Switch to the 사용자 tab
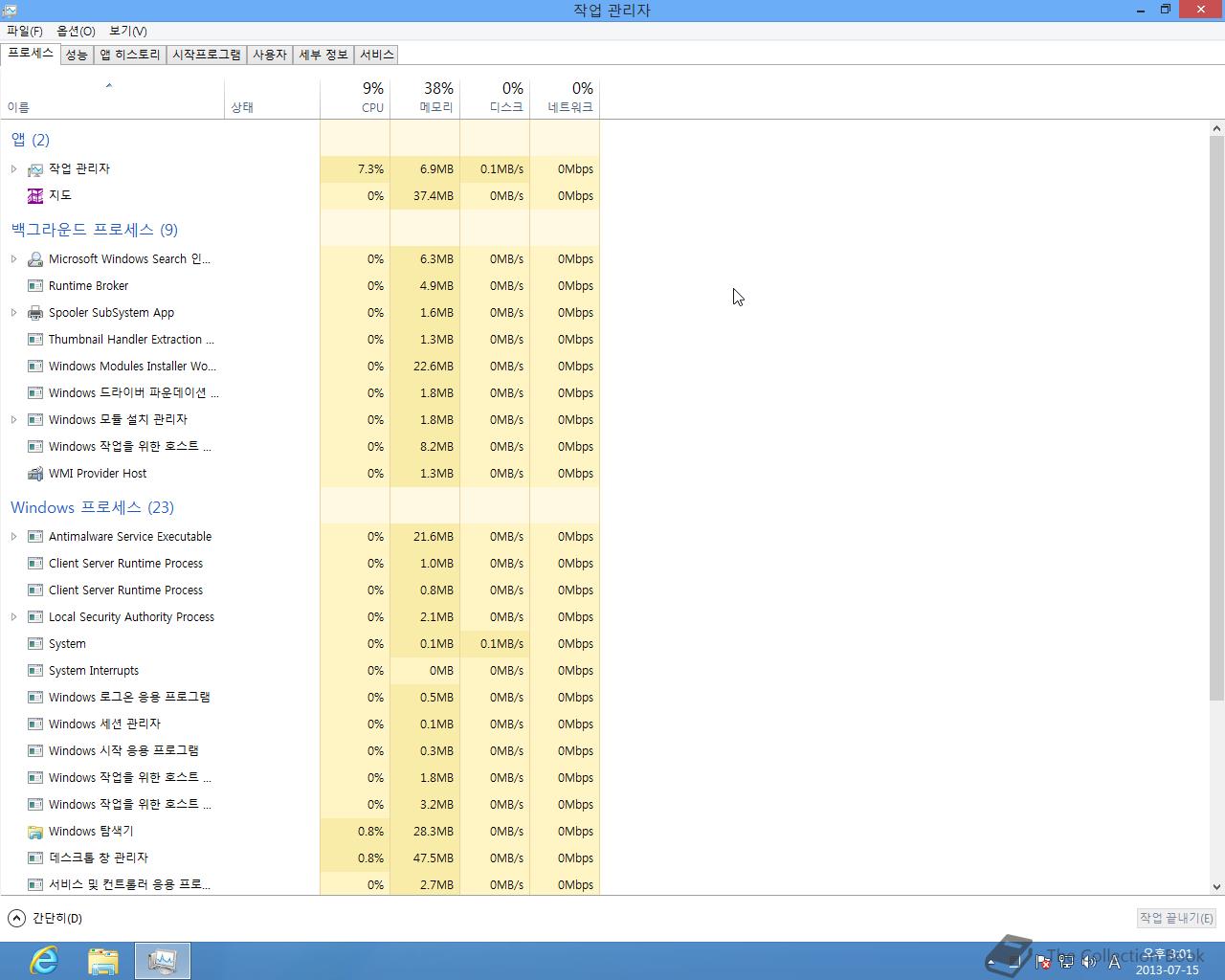The width and height of the screenshot is (1225, 980). click(270, 55)
